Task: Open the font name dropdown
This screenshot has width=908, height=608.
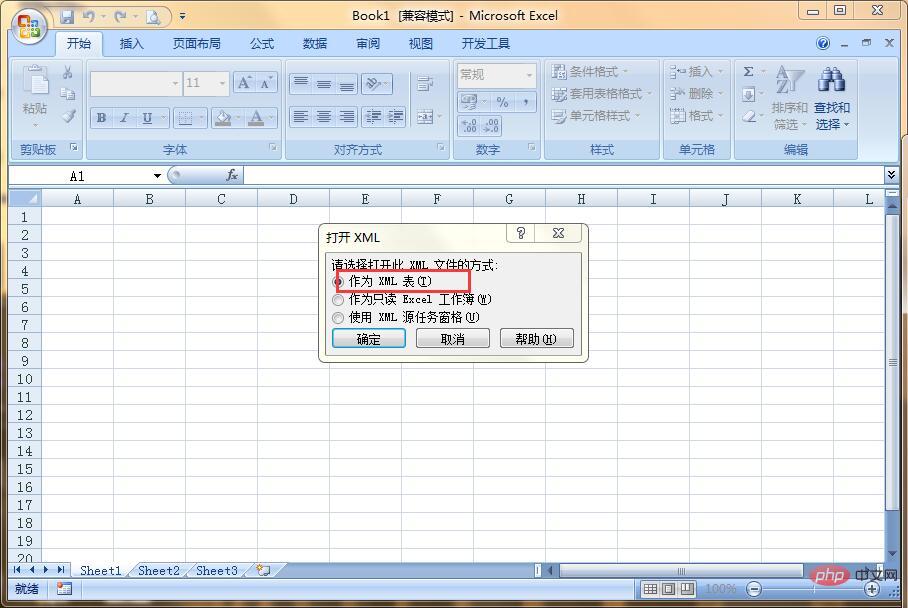Action: (175, 83)
